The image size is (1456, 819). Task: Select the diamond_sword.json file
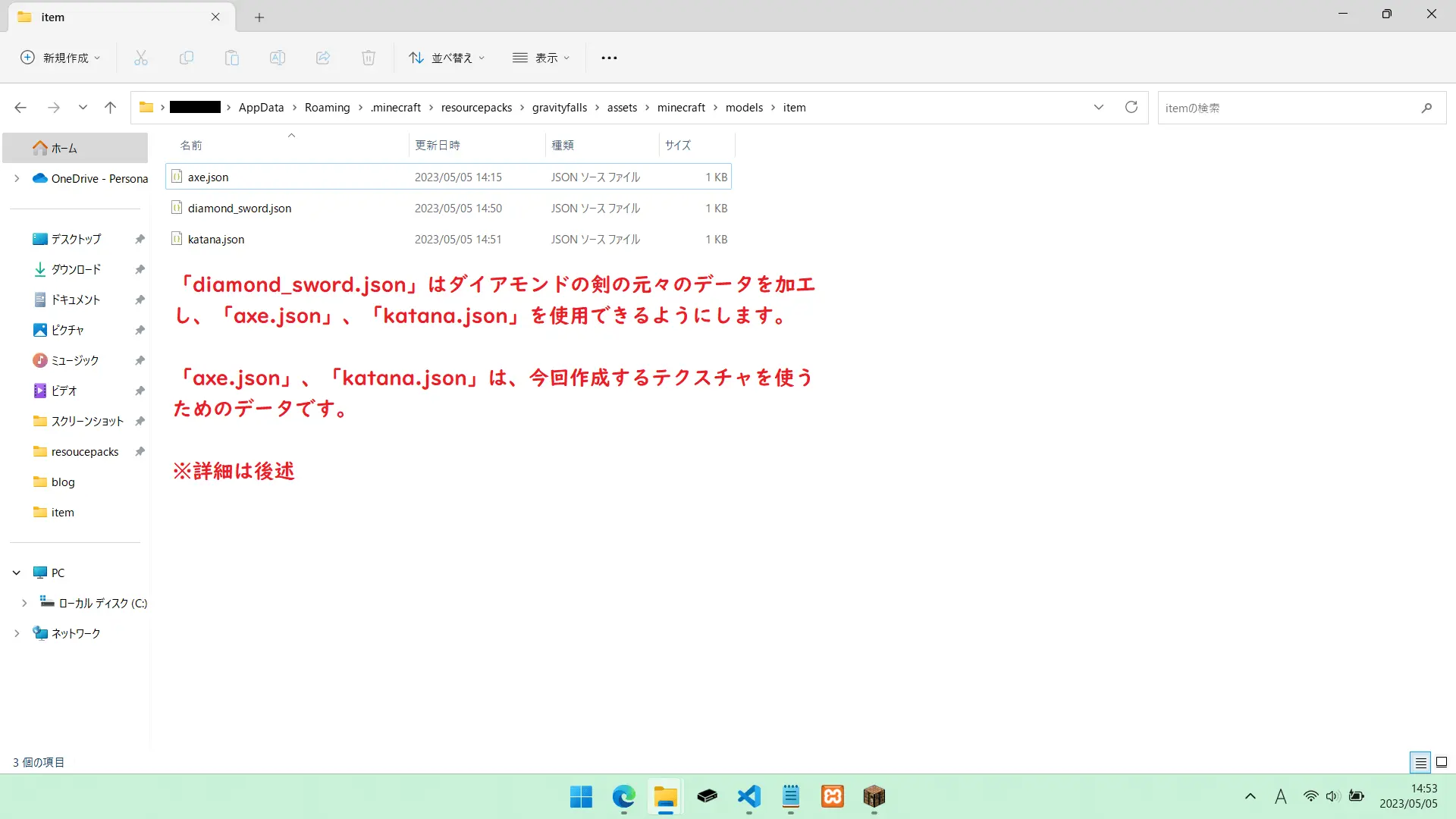(240, 209)
